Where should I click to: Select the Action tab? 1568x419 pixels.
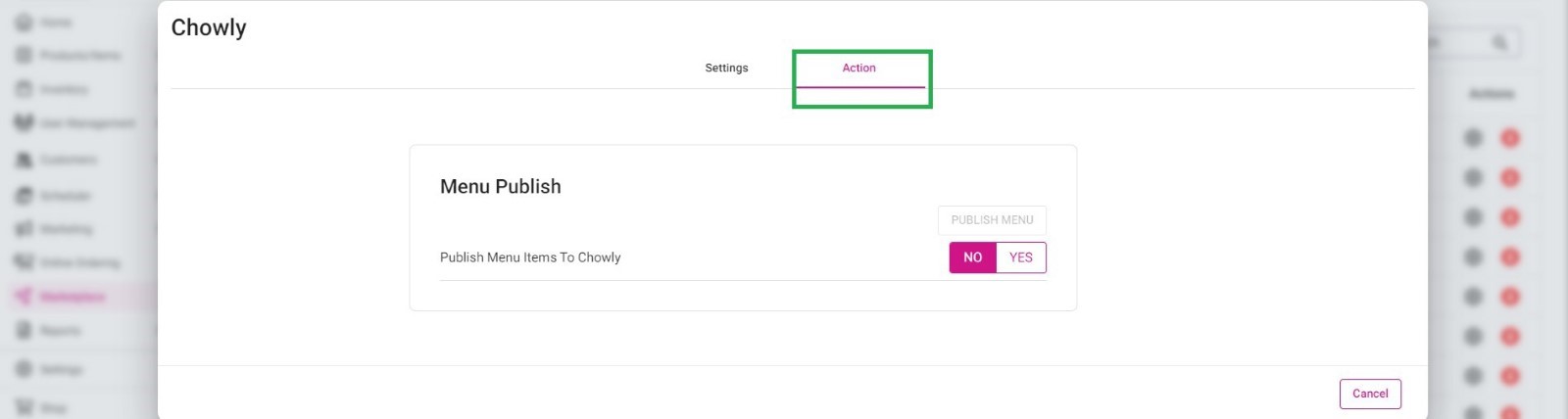point(859,68)
